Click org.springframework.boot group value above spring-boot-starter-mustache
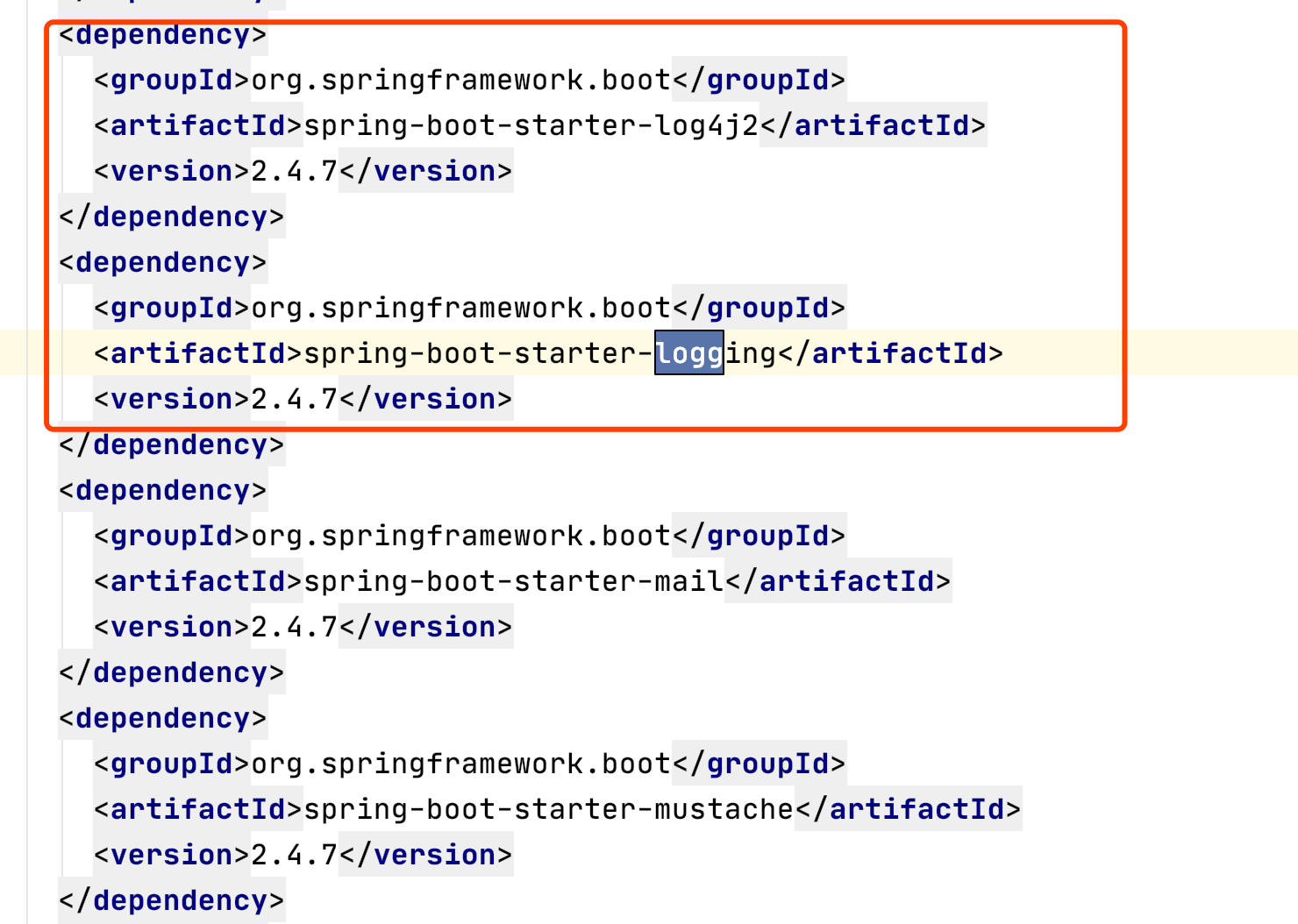The image size is (1298, 924). (x=461, y=764)
